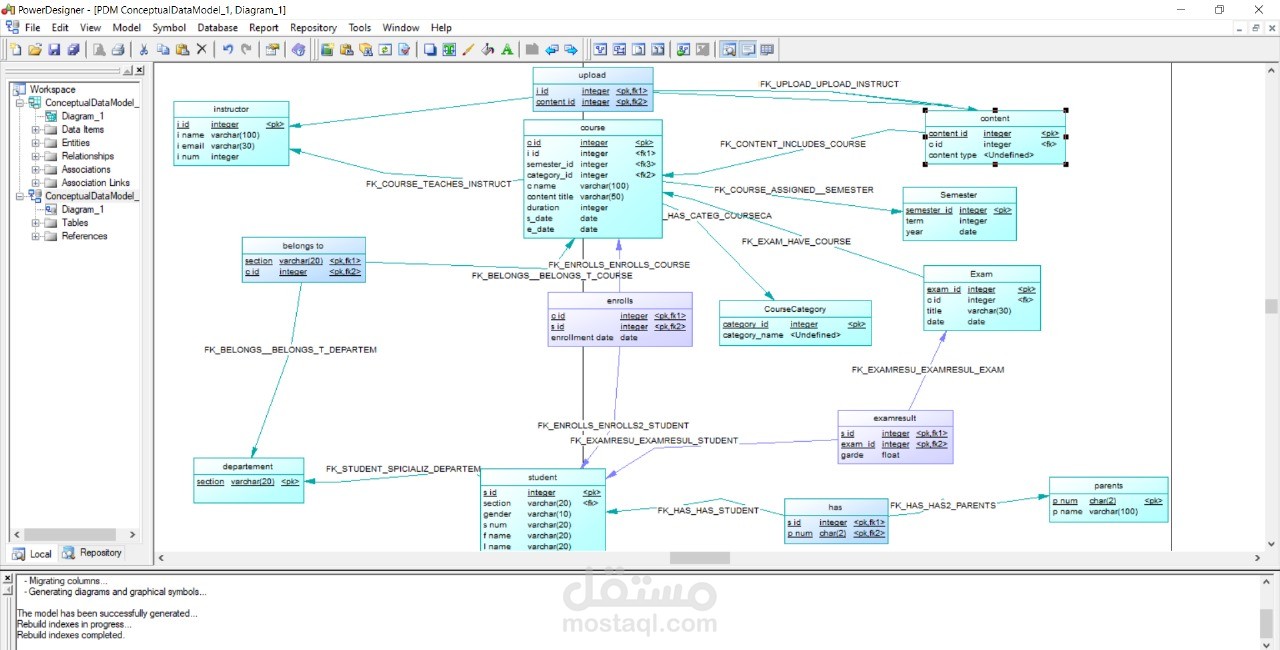This screenshot has height=650, width=1280.
Task: Click the Paste clipboard icon
Action: pos(182,49)
